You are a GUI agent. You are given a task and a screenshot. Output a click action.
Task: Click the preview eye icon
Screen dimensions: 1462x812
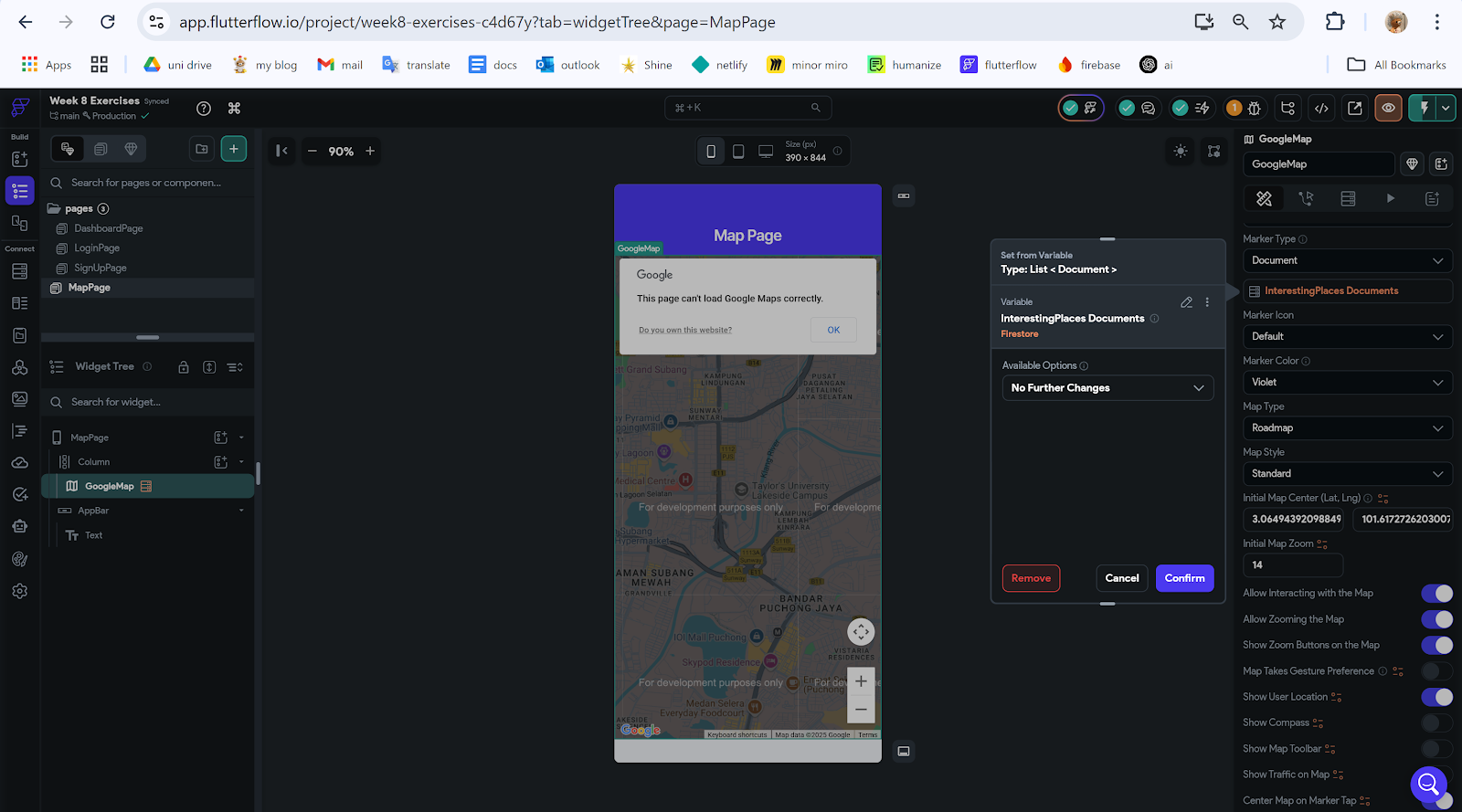1388,108
